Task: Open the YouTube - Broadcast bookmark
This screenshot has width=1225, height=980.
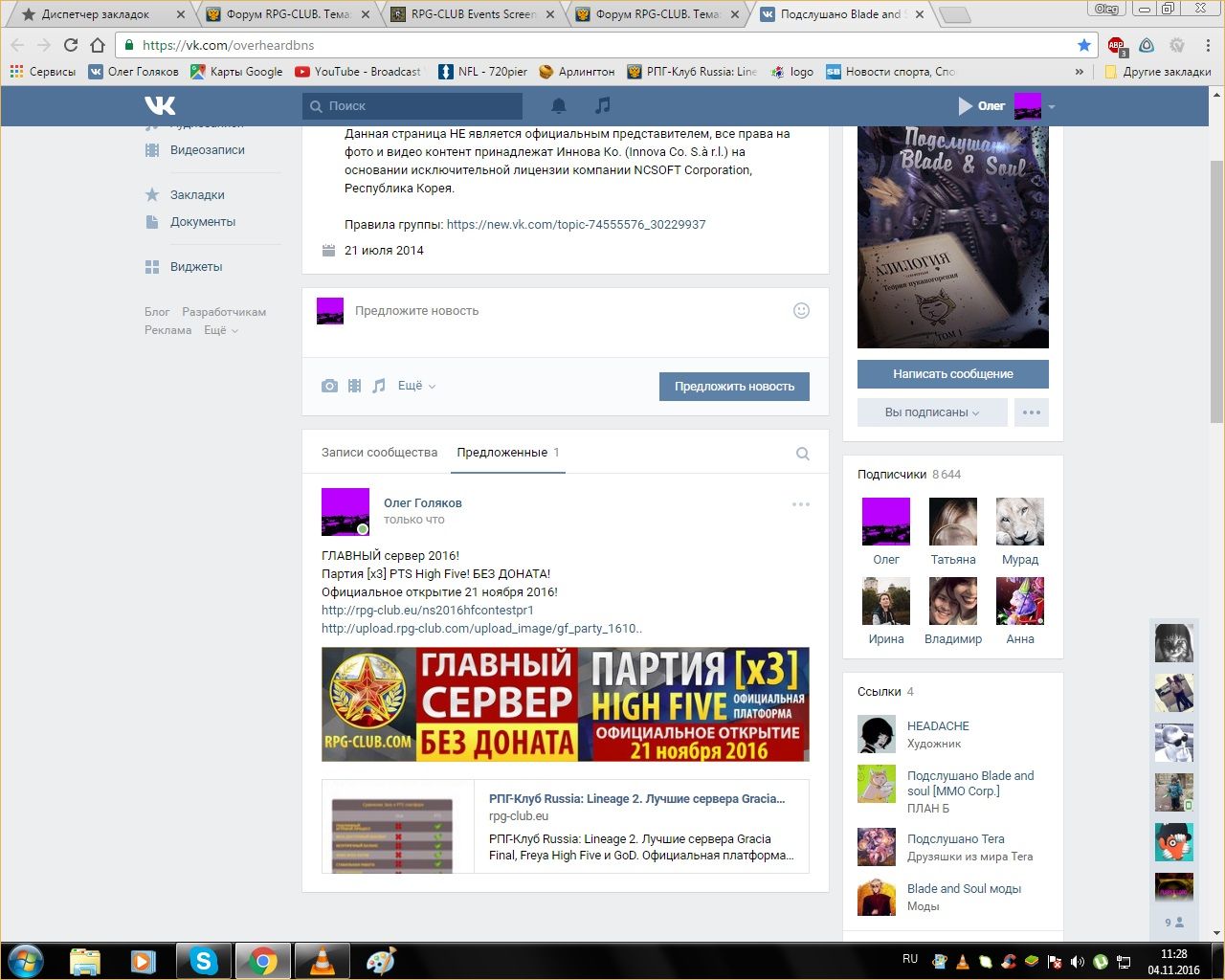Action: click(358, 72)
